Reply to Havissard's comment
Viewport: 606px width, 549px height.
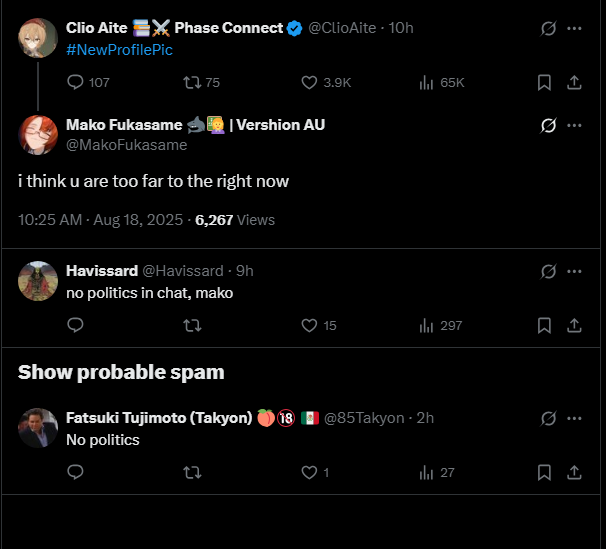(76, 325)
